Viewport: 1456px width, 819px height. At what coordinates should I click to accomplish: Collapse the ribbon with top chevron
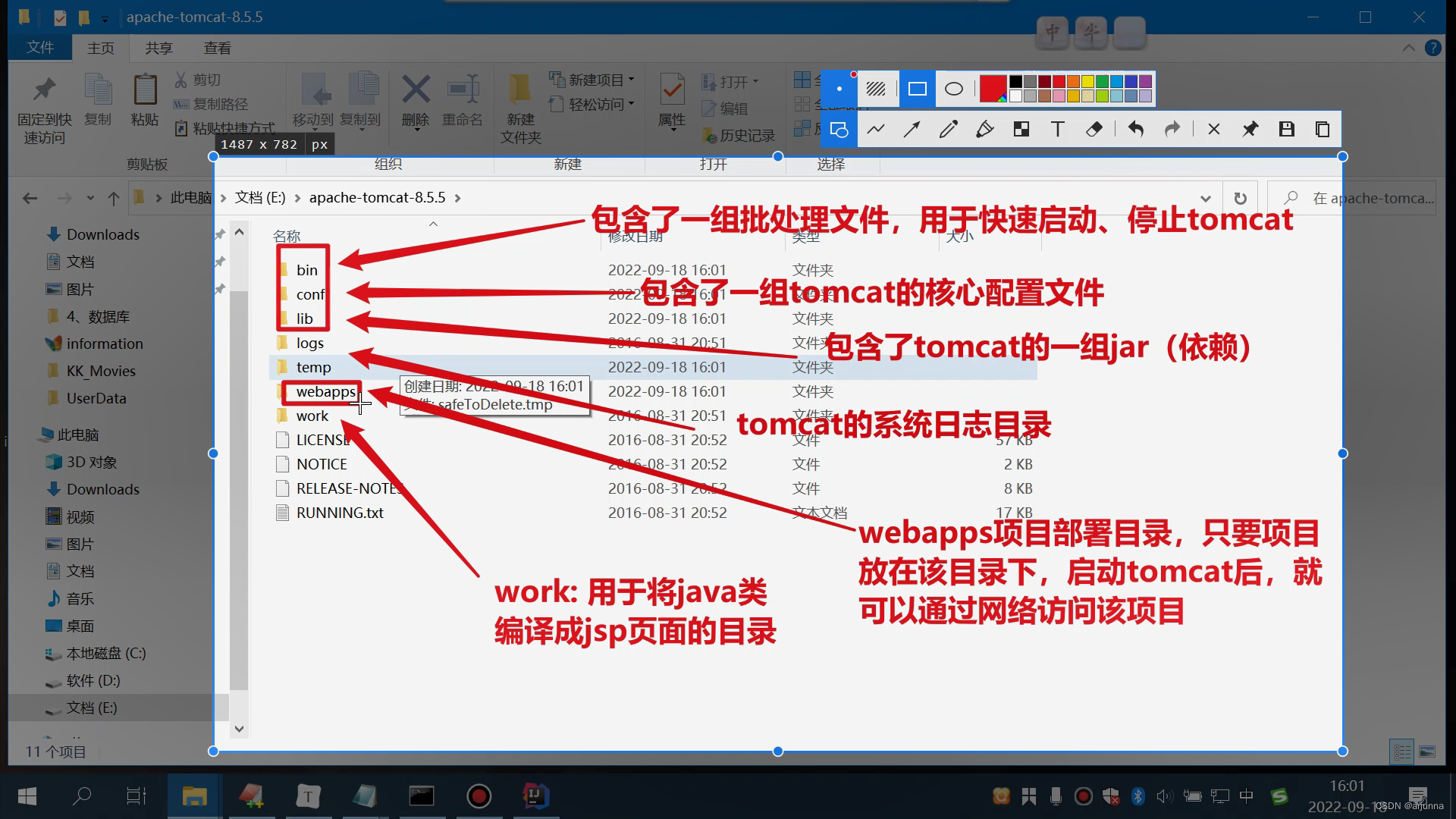coord(1408,48)
